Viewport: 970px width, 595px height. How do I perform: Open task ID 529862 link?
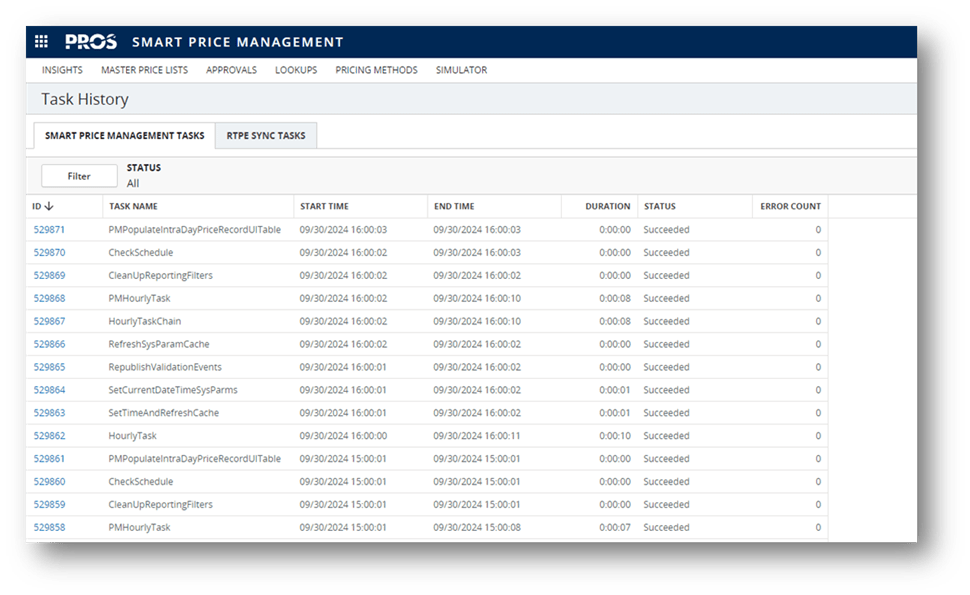49,435
